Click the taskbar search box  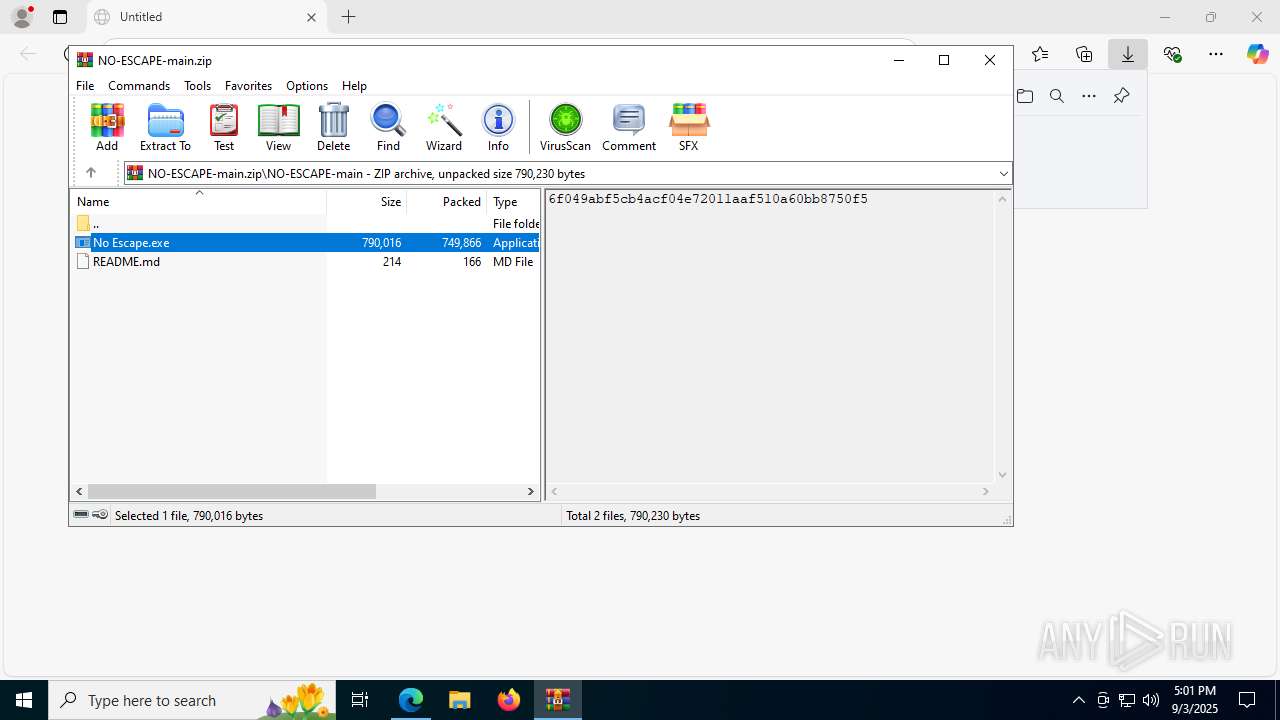click(x=192, y=700)
